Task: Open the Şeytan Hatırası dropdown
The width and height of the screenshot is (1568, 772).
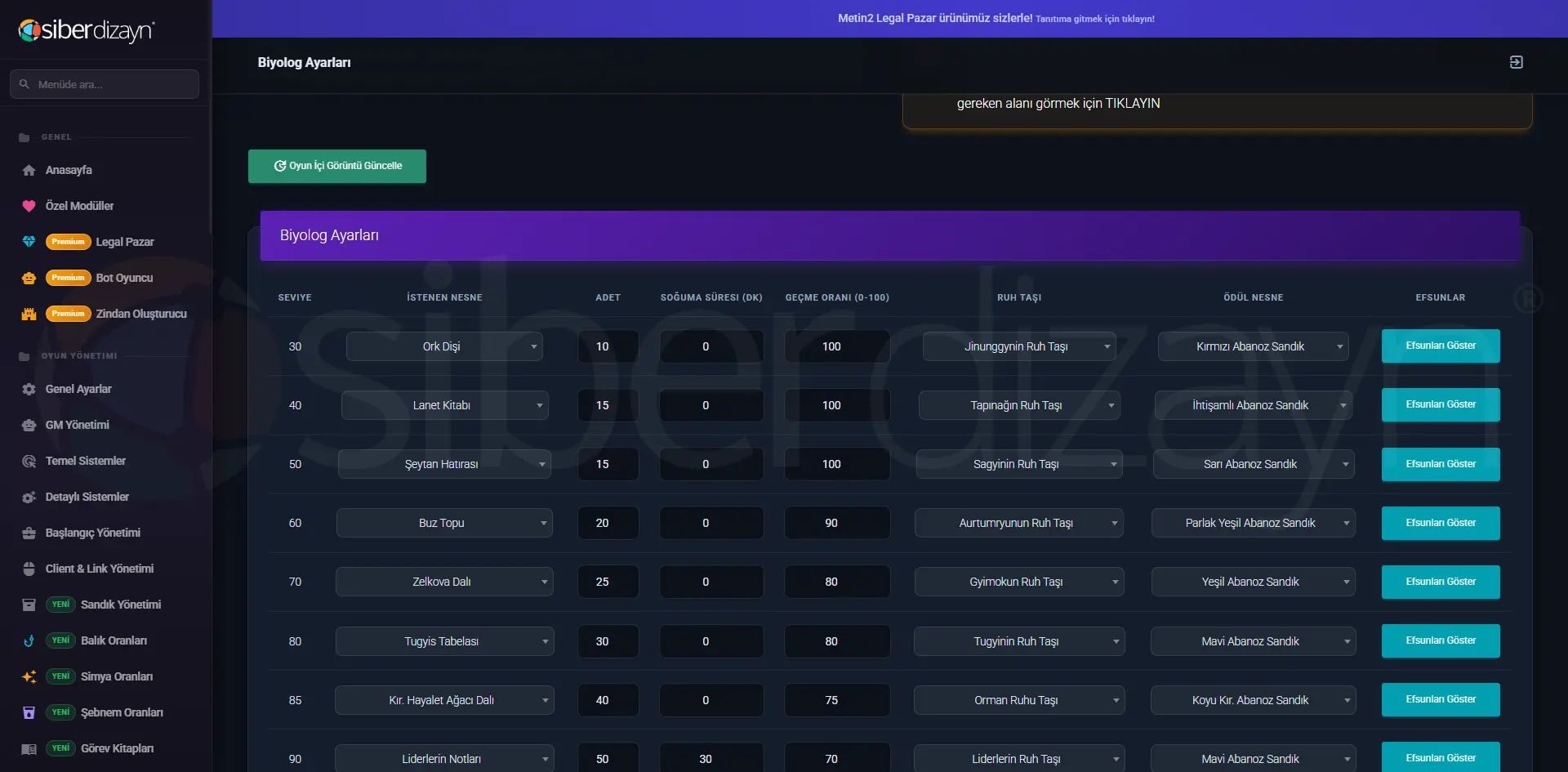Action: click(444, 464)
